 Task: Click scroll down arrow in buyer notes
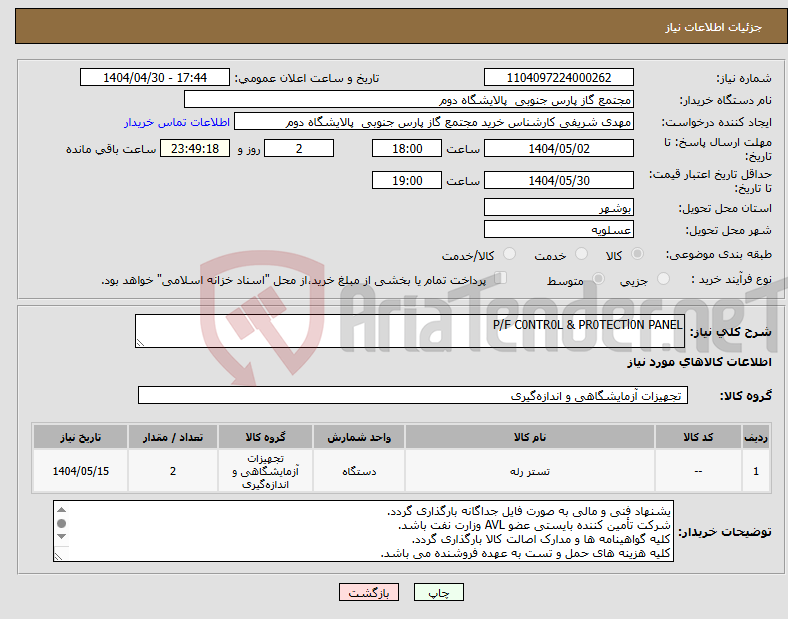pos(61,537)
